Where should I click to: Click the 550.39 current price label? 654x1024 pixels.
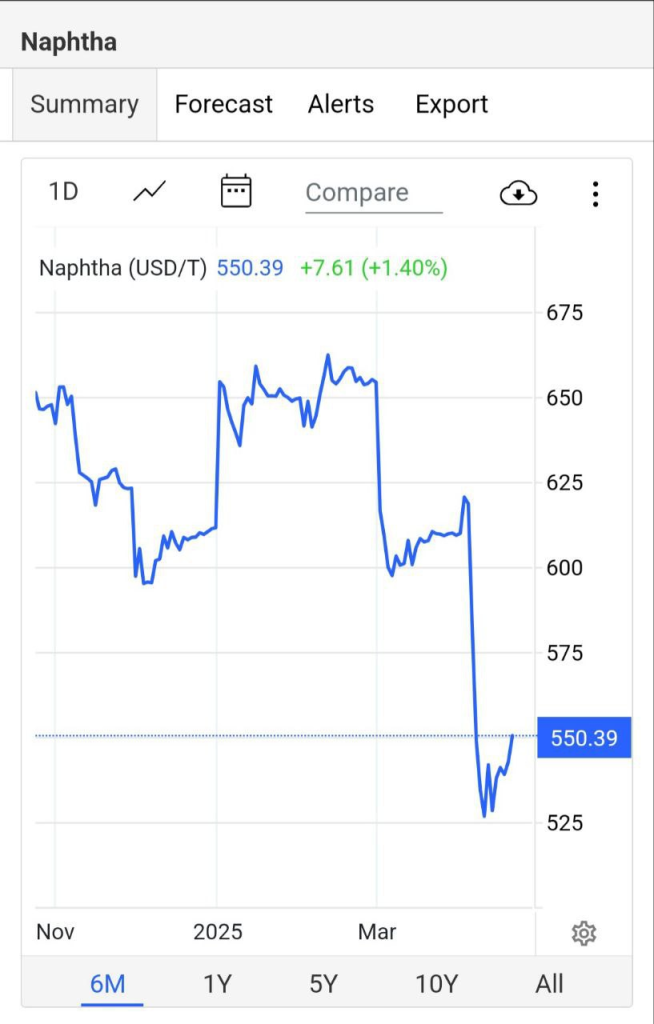[584, 738]
